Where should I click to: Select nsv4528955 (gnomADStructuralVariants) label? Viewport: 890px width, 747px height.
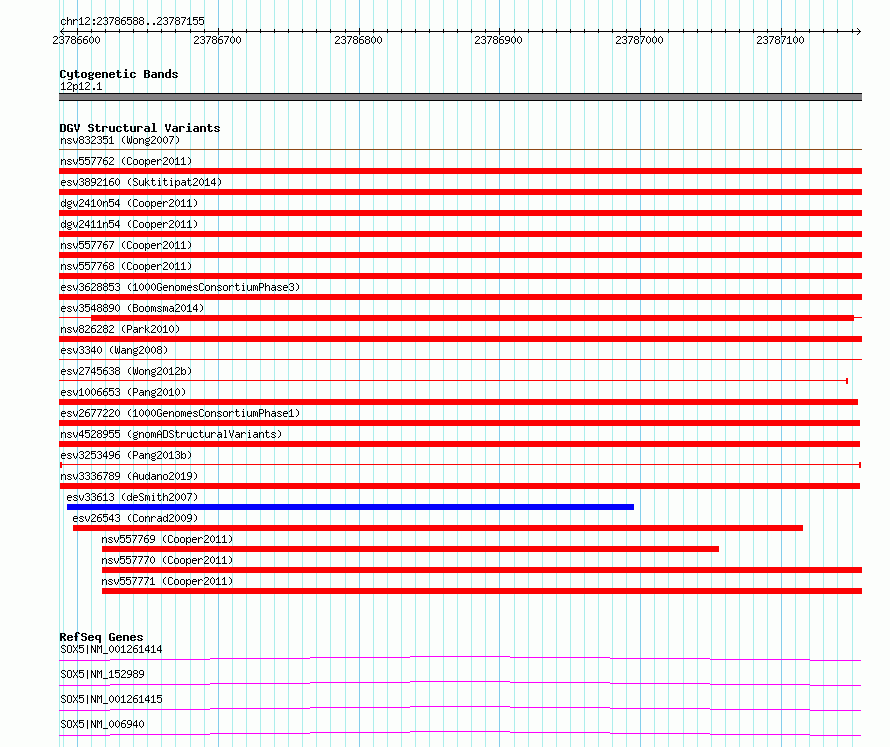[171, 434]
